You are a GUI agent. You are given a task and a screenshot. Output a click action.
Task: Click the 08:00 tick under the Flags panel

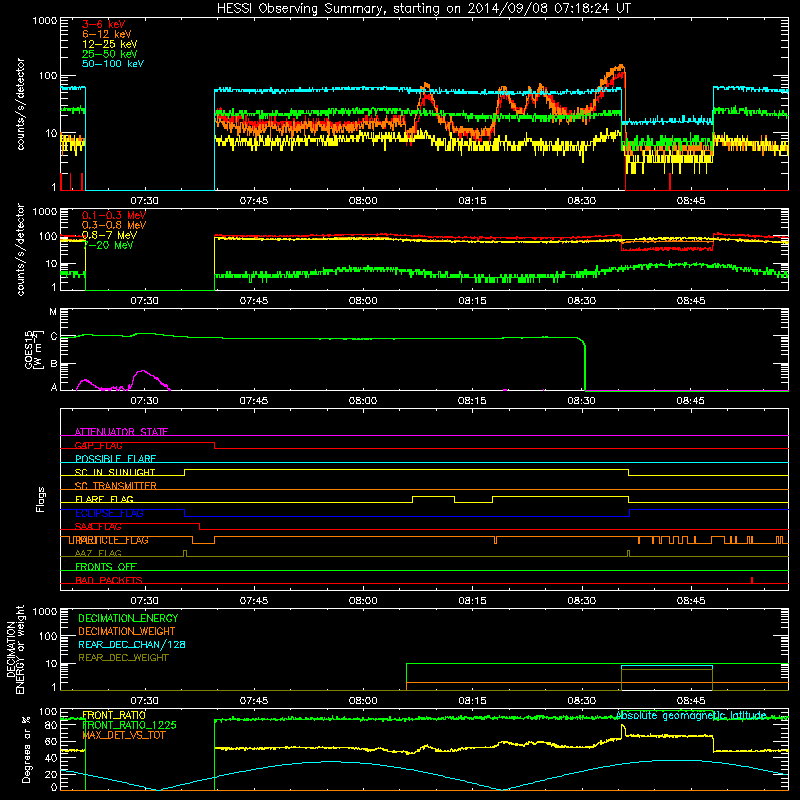(x=363, y=601)
